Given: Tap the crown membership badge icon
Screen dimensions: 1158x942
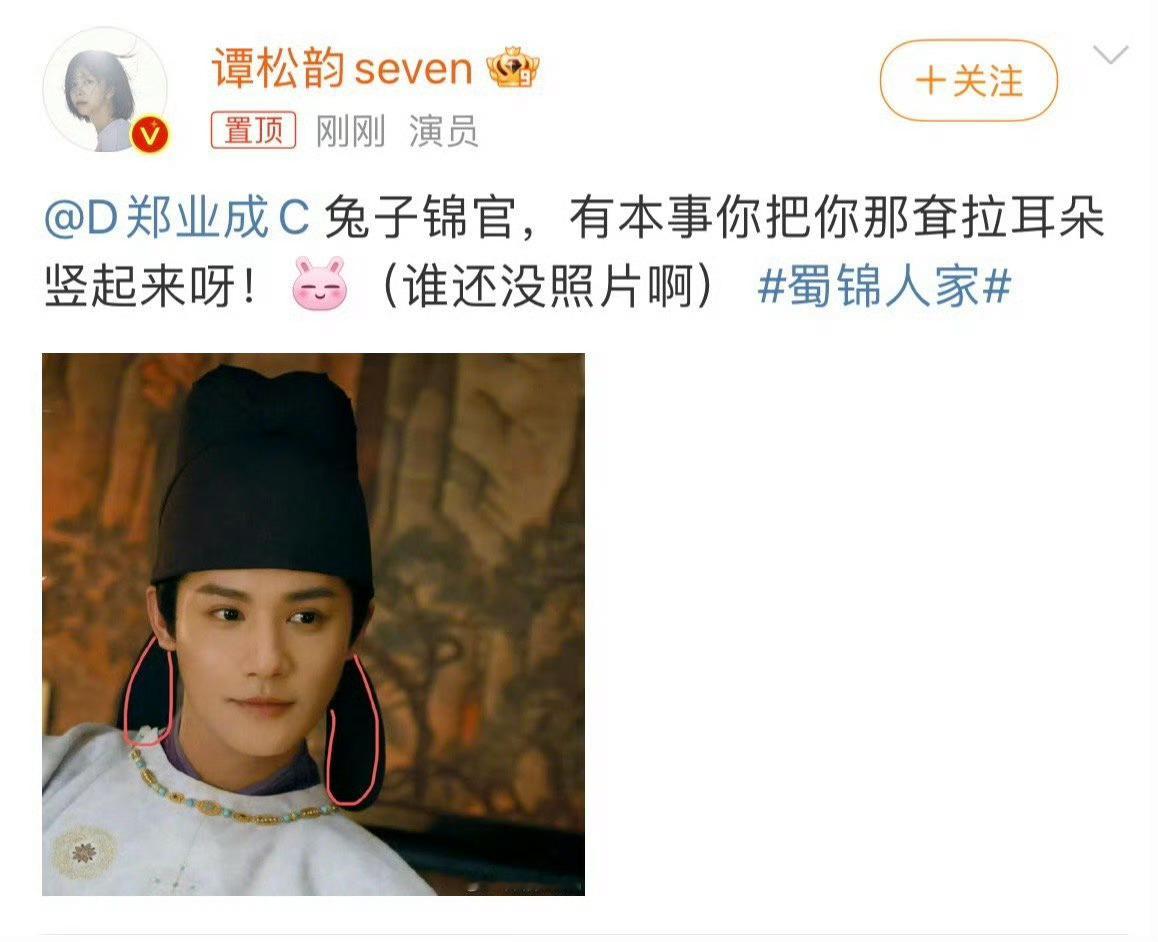Looking at the screenshot, I should 513,68.
